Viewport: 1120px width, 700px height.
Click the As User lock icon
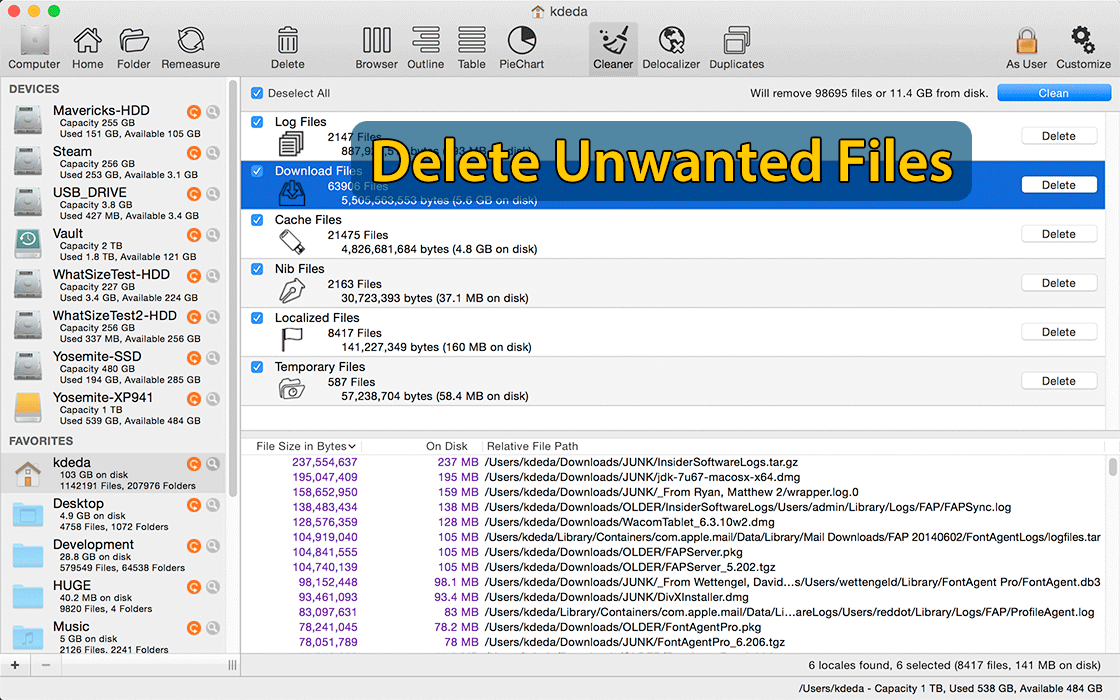1026,47
